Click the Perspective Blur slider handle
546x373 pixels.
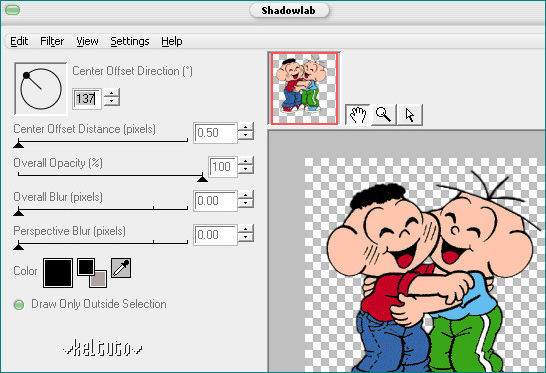(x=18, y=246)
